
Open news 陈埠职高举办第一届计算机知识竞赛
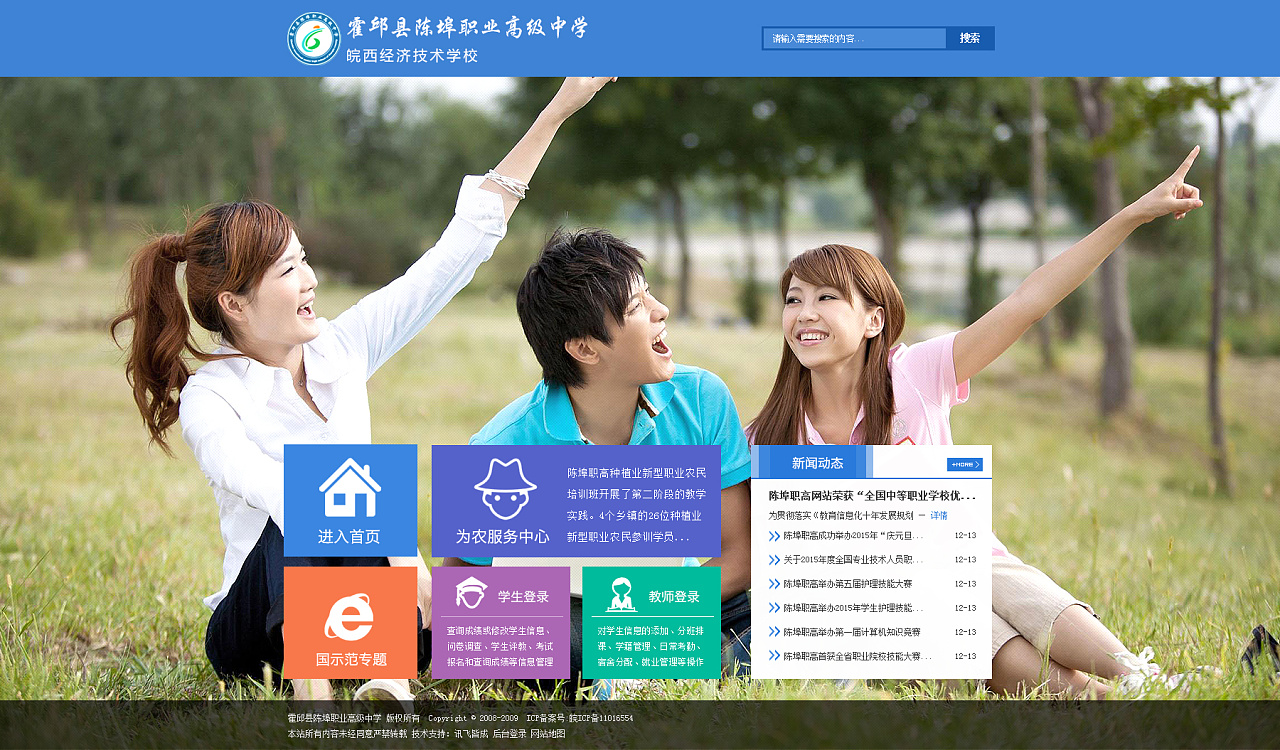(x=852, y=632)
